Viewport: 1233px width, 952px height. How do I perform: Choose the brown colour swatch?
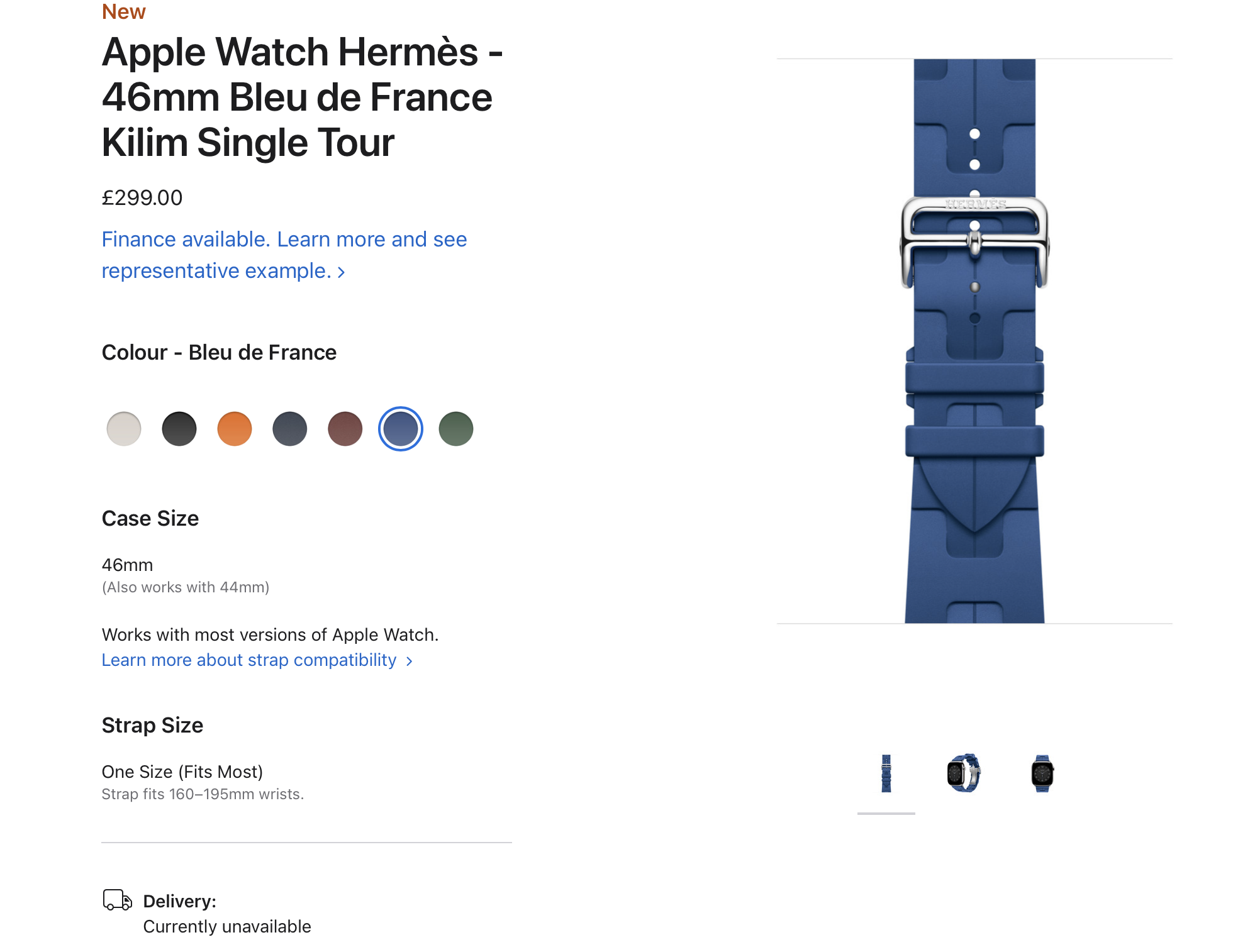tap(345, 429)
